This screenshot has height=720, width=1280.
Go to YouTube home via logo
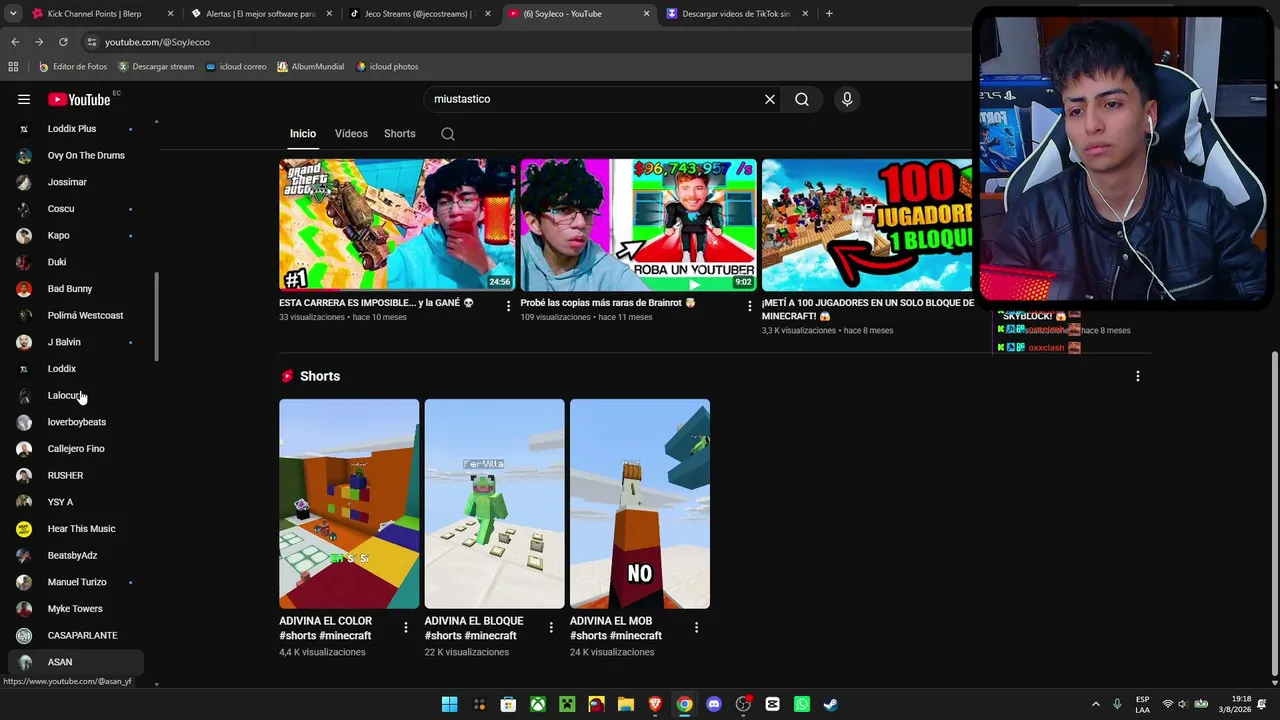click(x=79, y=99)
